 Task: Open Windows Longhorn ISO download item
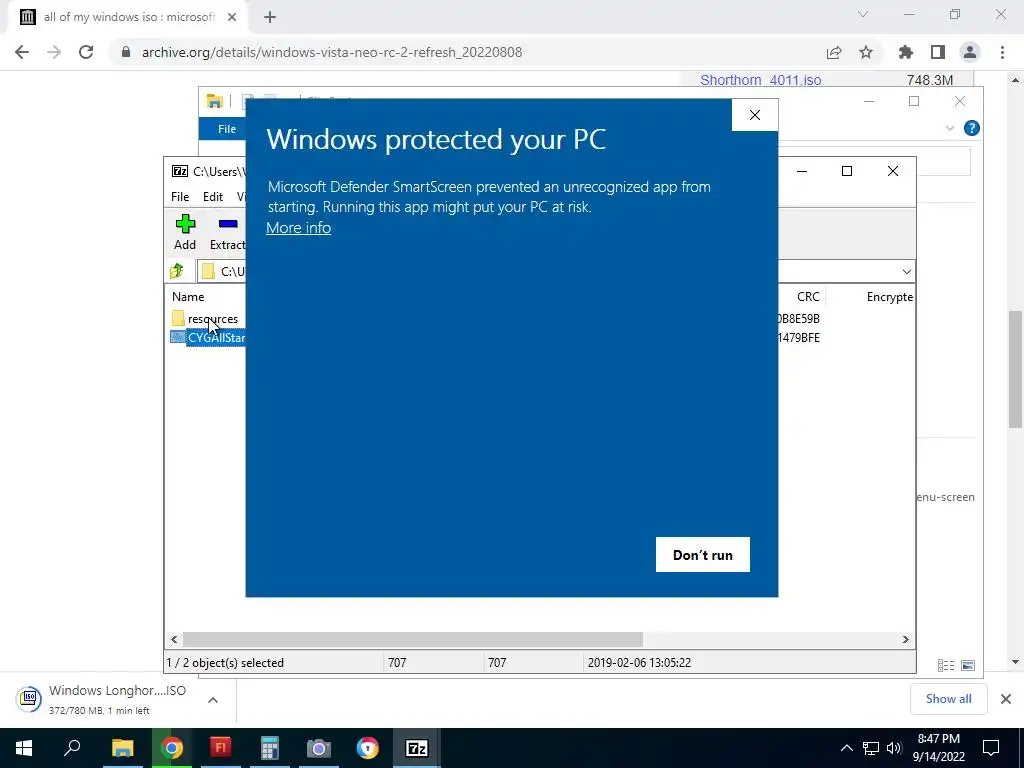[x=104, y=699]
